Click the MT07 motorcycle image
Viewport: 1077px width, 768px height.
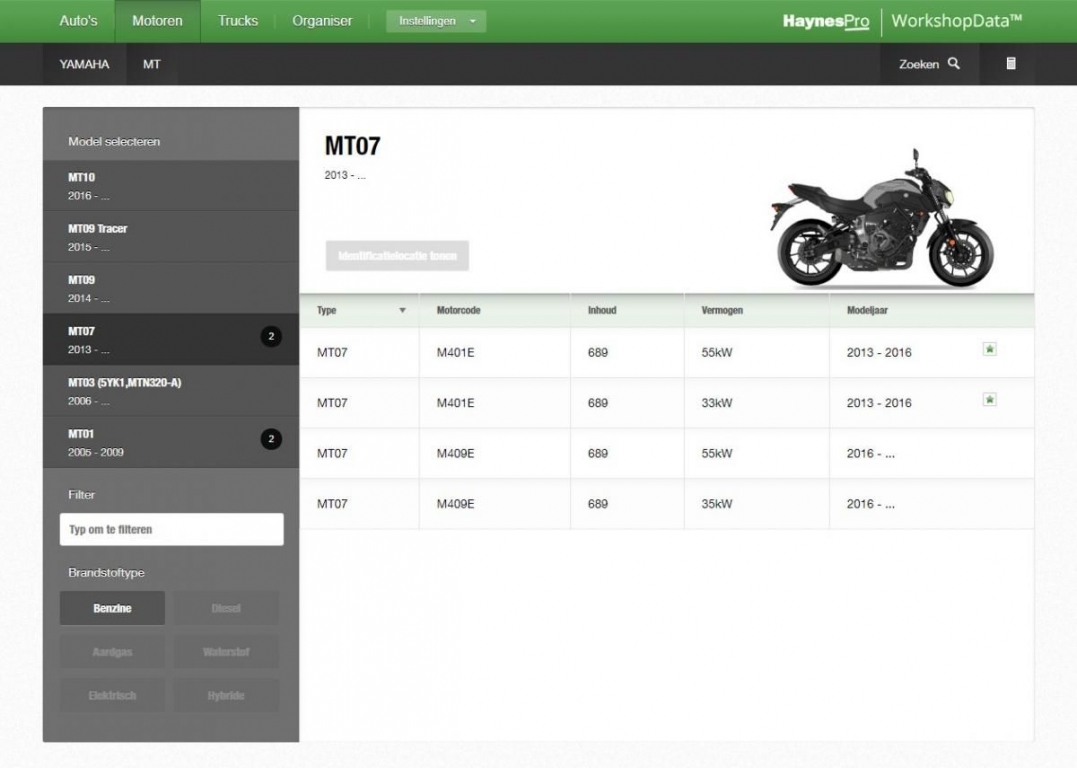(883, 217)
